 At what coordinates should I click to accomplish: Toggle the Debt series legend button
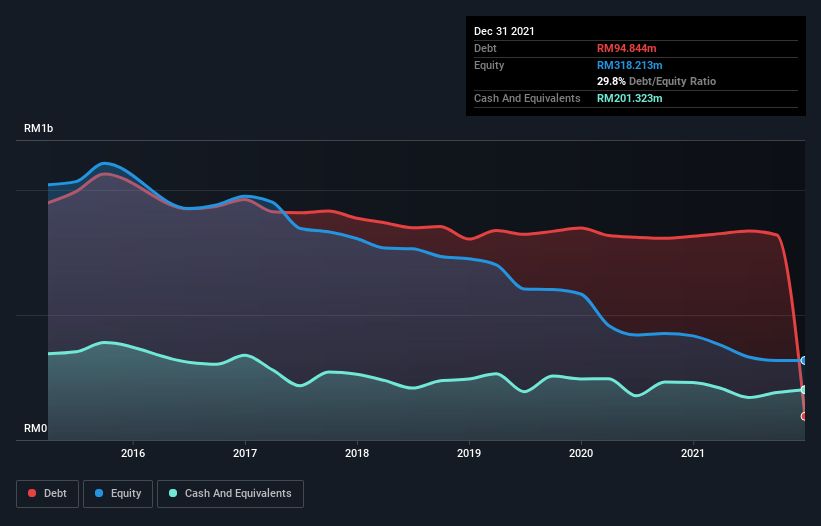48,494
